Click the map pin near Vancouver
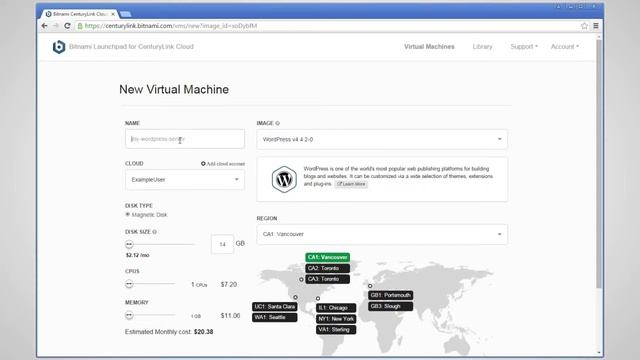Image resolution: width=640 pixels, height=360 pixels. 301,280
